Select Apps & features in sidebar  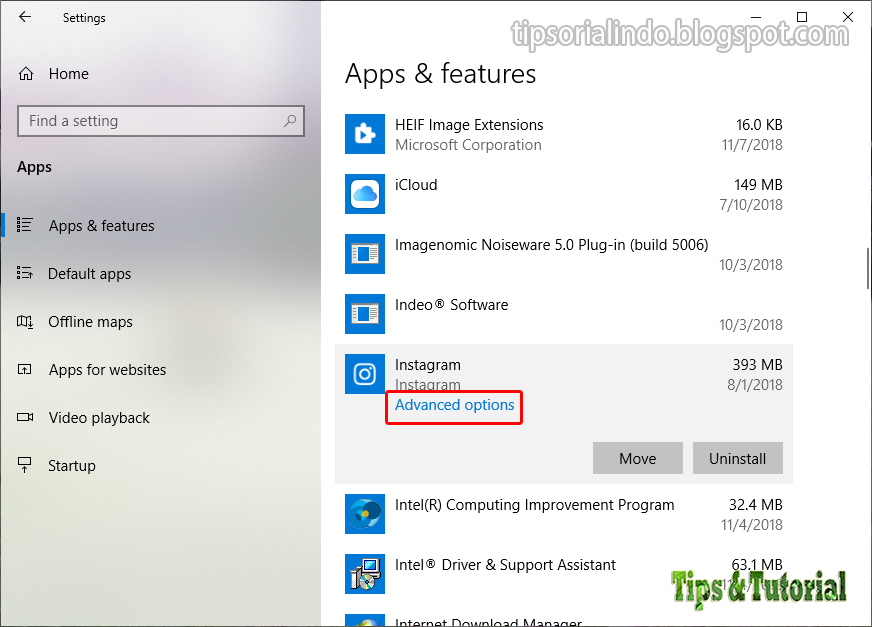[x=102, y=225]
